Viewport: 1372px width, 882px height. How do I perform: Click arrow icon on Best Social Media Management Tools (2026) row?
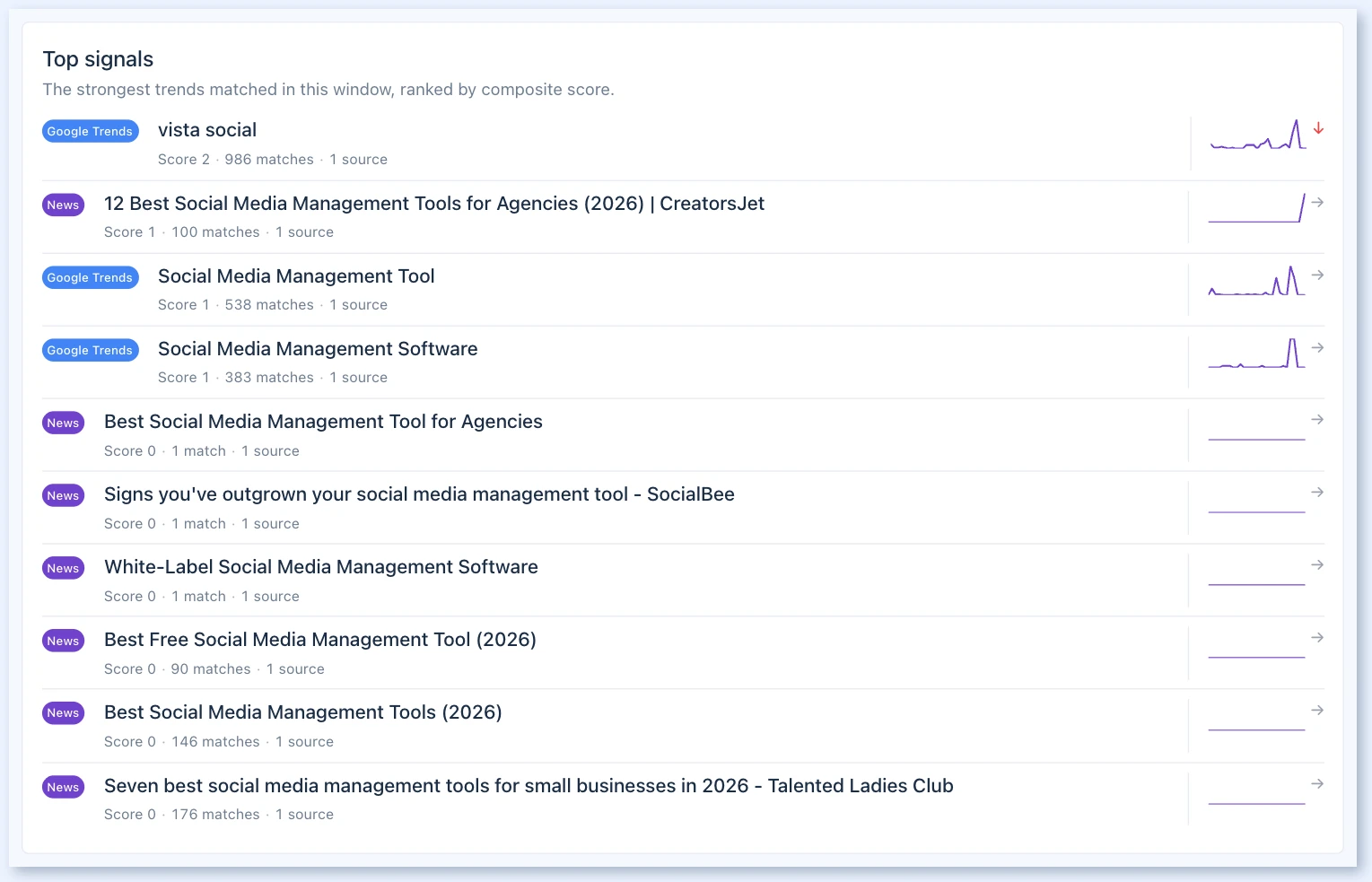click(1317, 711)
